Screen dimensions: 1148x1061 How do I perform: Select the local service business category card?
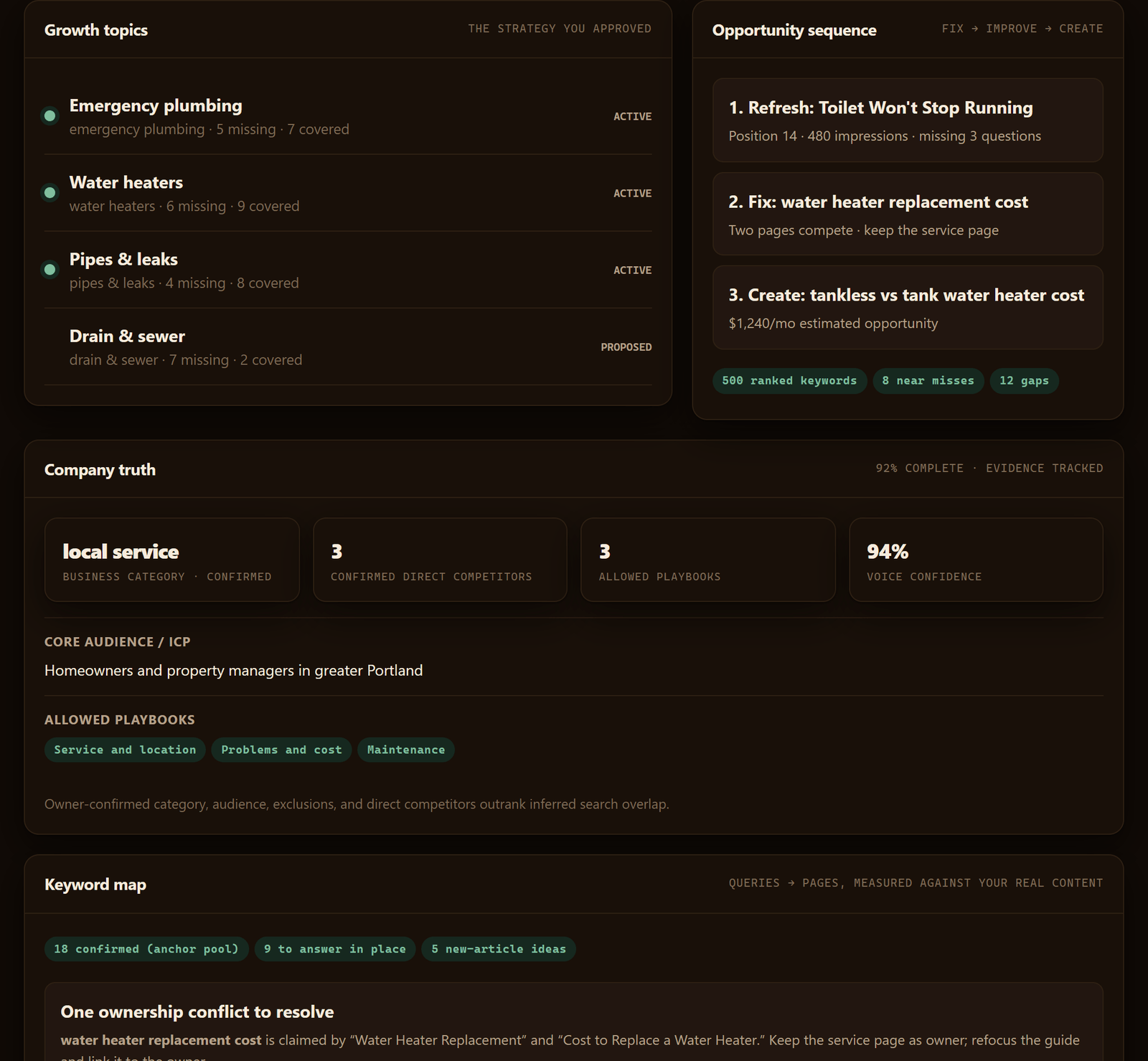(x=172, y=560)
